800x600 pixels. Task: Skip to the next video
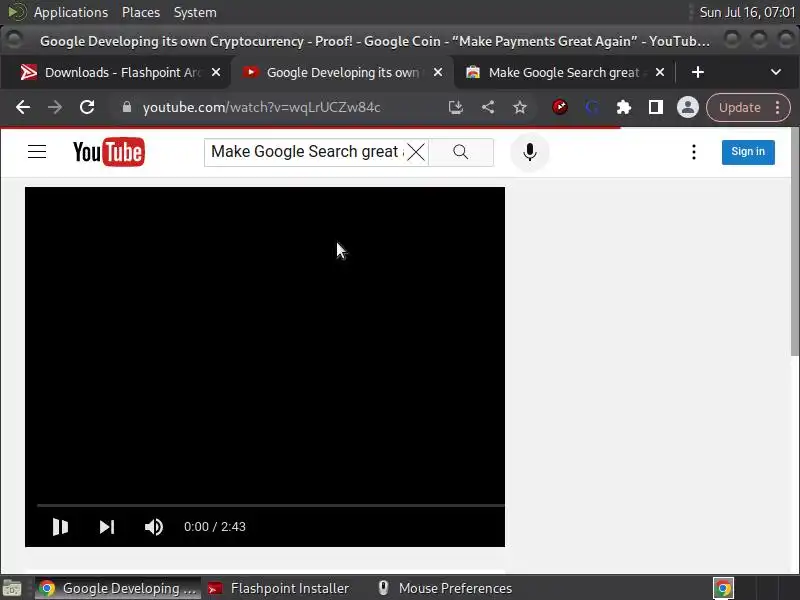pyautogui.click(x=107, y=527)
